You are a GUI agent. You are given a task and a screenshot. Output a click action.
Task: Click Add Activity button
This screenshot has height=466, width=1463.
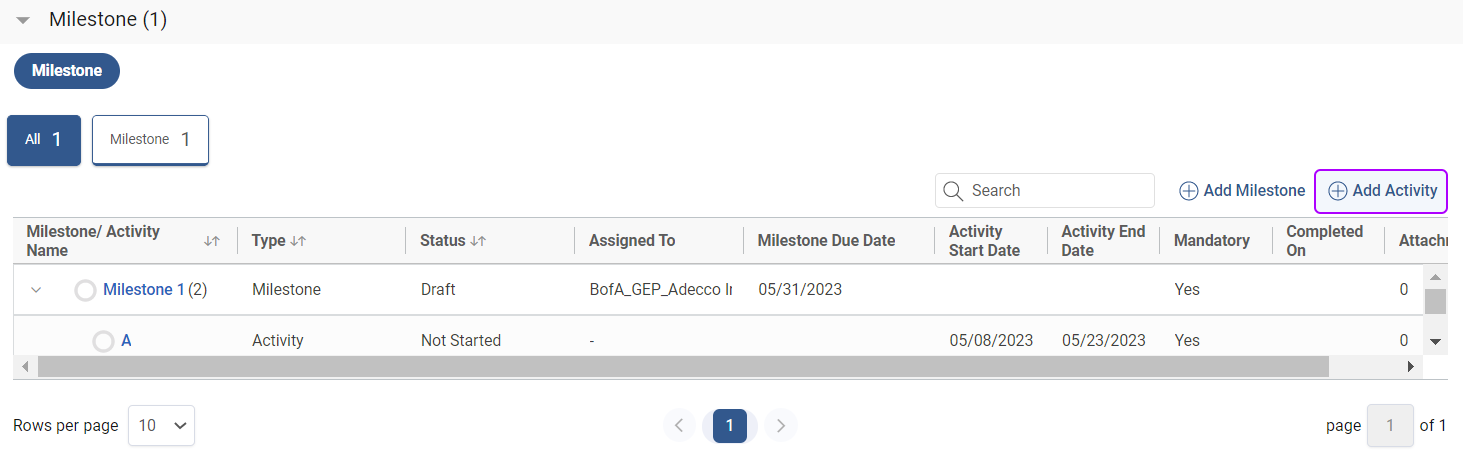pos(1382,191)
